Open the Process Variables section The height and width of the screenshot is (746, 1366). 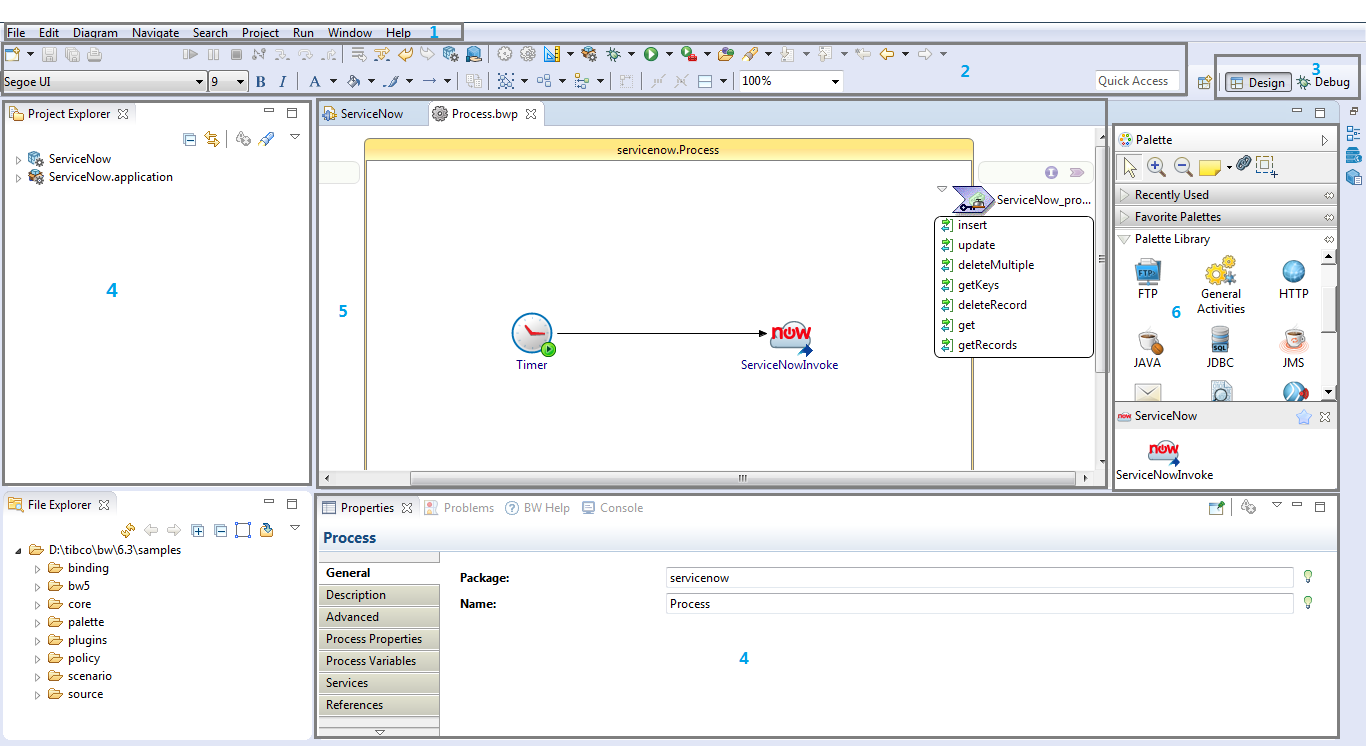point(379,661)
